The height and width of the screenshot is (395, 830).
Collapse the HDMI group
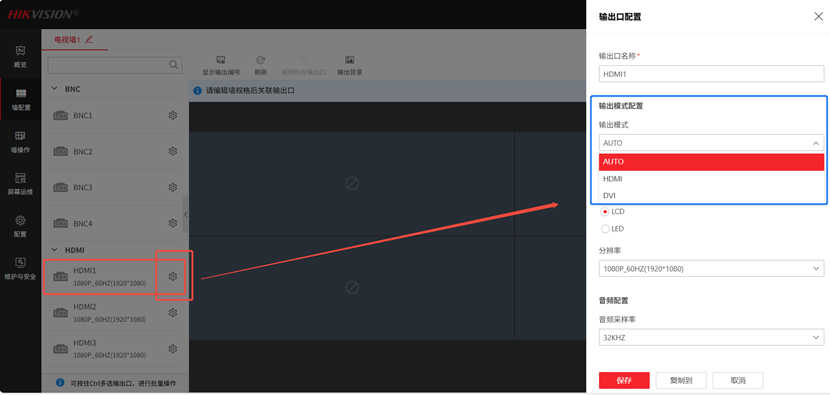(x=55, y=250)
